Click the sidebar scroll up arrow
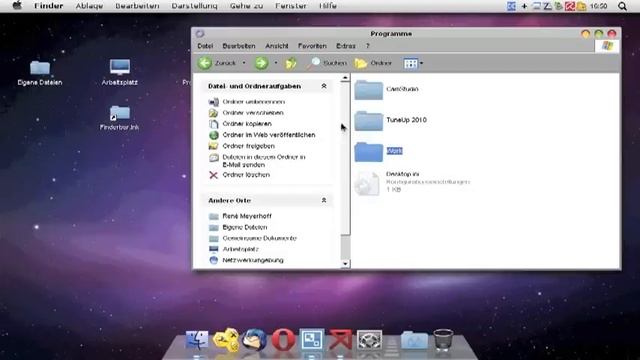The width and height of the screenshot is (640, 360). click(345, 78)
